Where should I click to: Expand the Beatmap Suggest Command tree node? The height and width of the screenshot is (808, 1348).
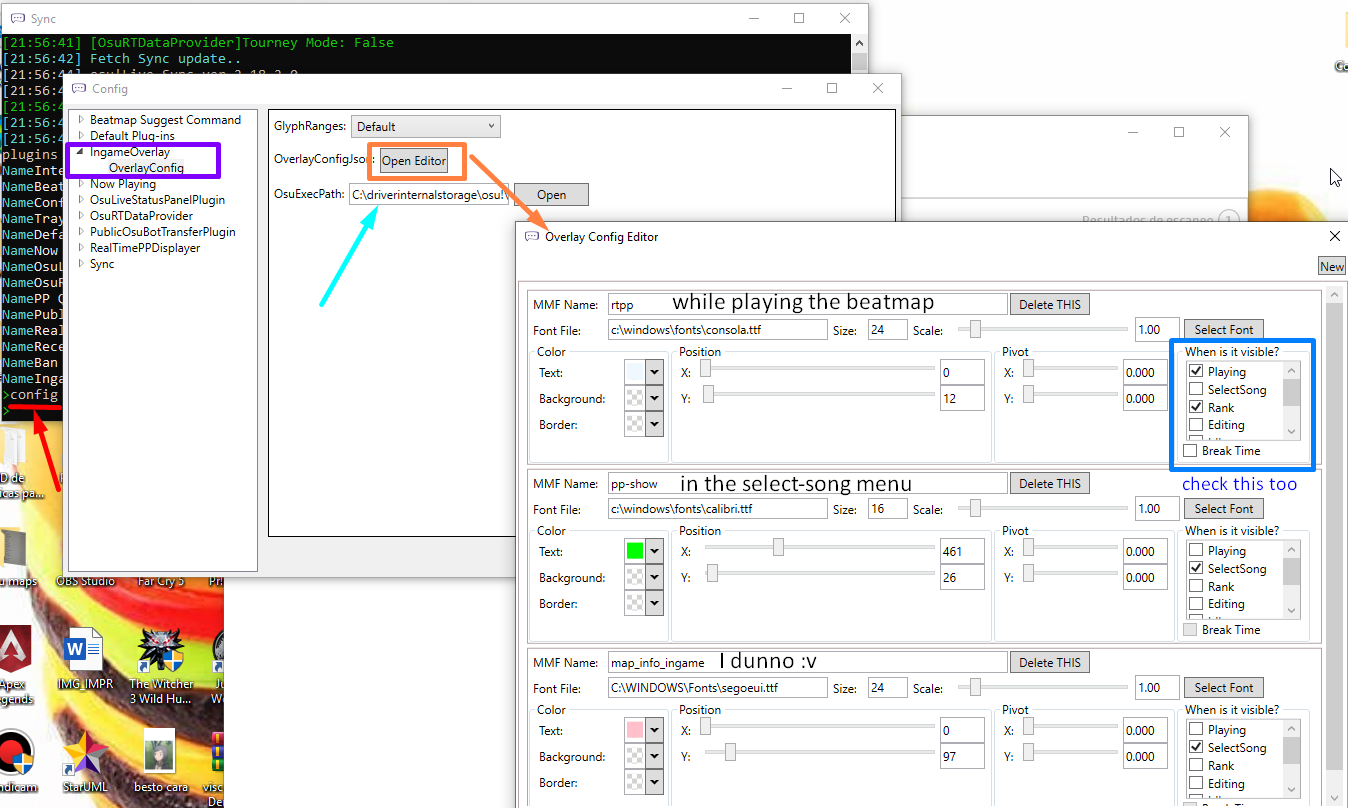(81, 119)
